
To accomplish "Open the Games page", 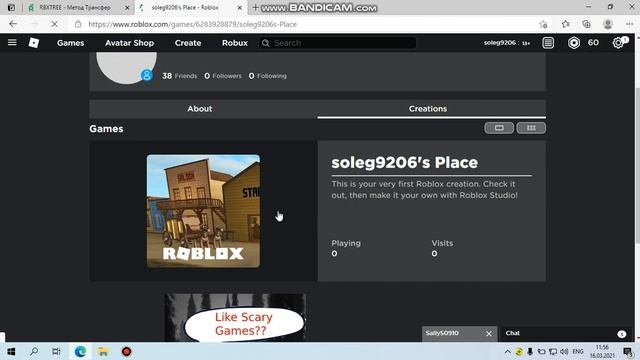I will pos(71,43).
